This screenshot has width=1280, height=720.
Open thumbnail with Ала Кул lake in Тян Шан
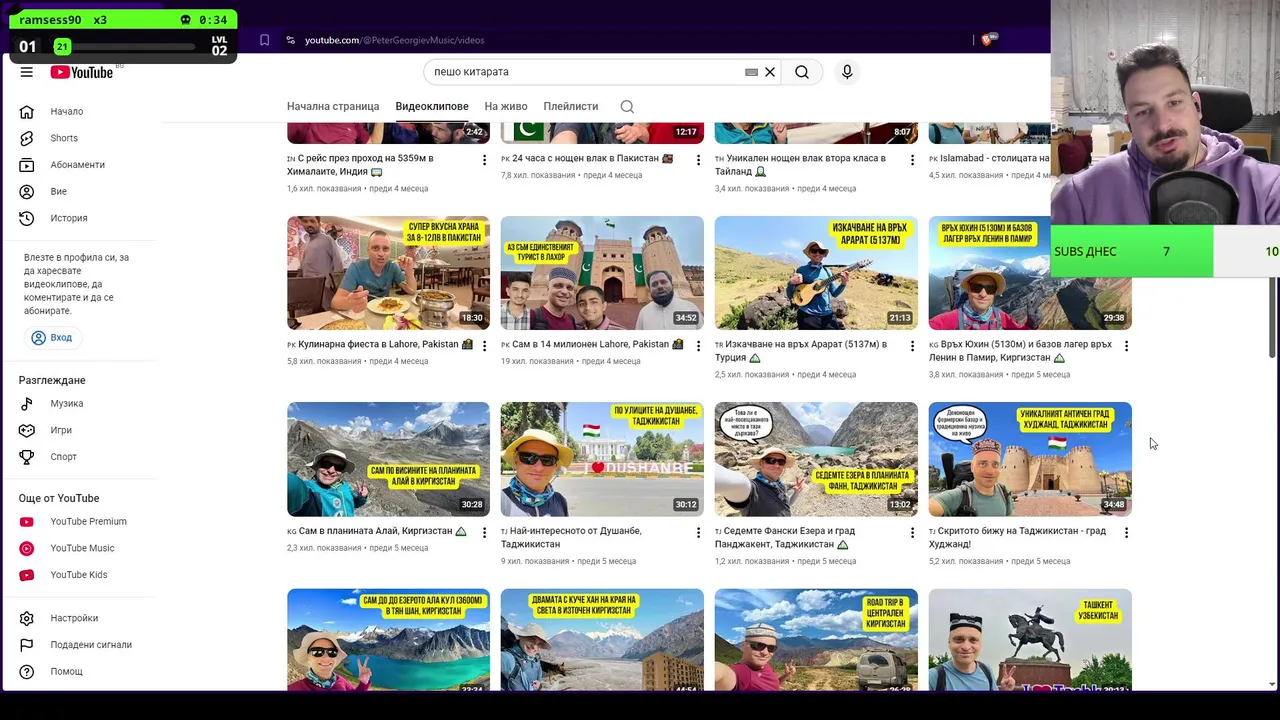388,640
